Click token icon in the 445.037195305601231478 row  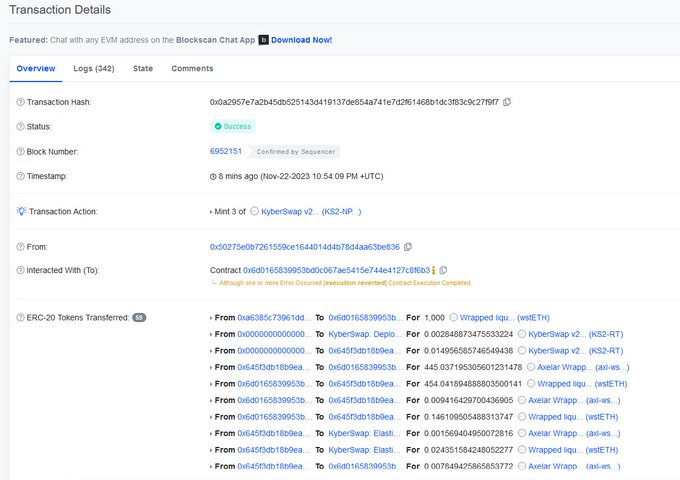click(531, 367)
